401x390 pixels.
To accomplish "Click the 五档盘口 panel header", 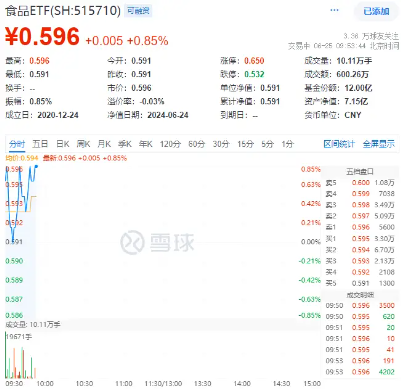I will click(360, 172).
